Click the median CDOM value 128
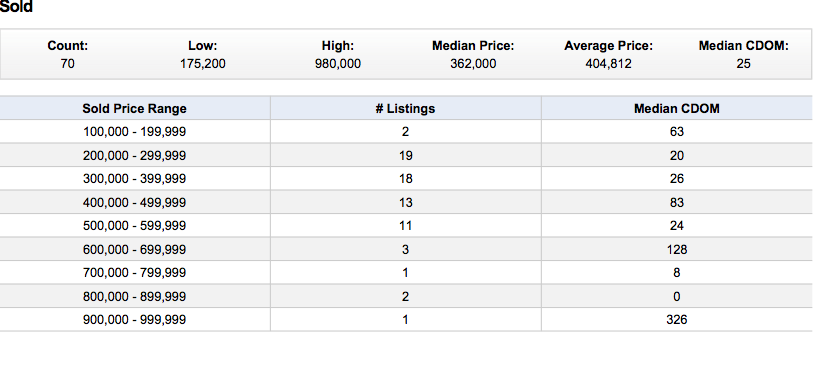The width and height of the screenshot is (820, 368). [x=676, y=249]
